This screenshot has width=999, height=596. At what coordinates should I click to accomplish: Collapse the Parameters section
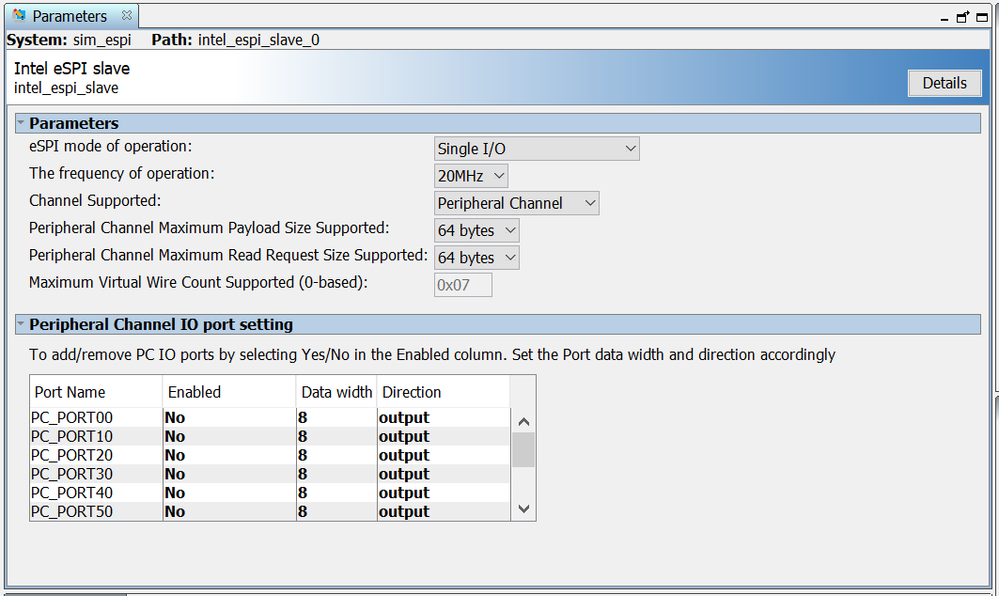pyautogui.click(x=21, y=123)
